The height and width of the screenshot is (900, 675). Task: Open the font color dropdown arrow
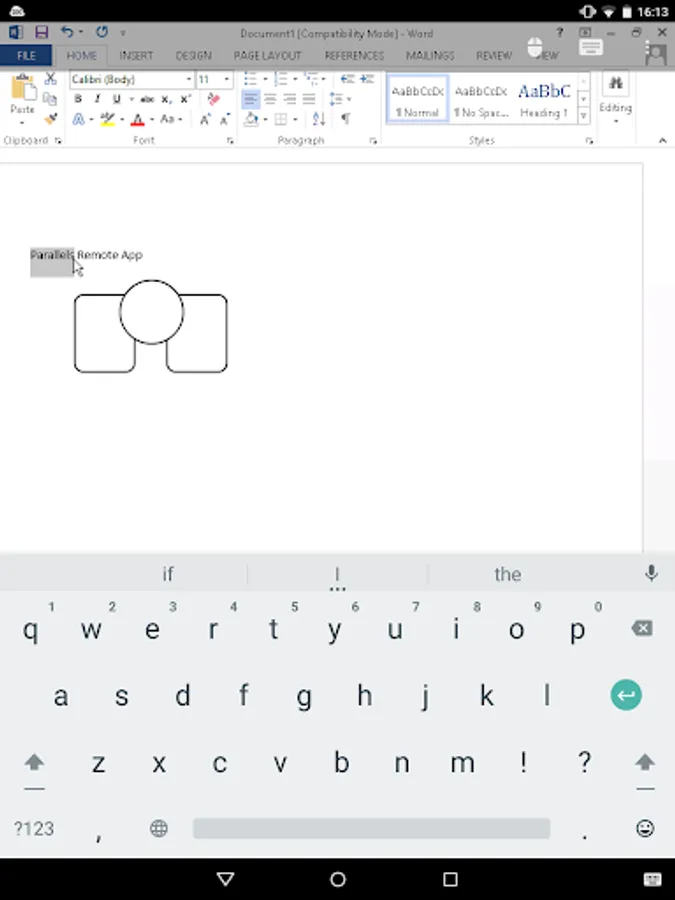[152, 120]
